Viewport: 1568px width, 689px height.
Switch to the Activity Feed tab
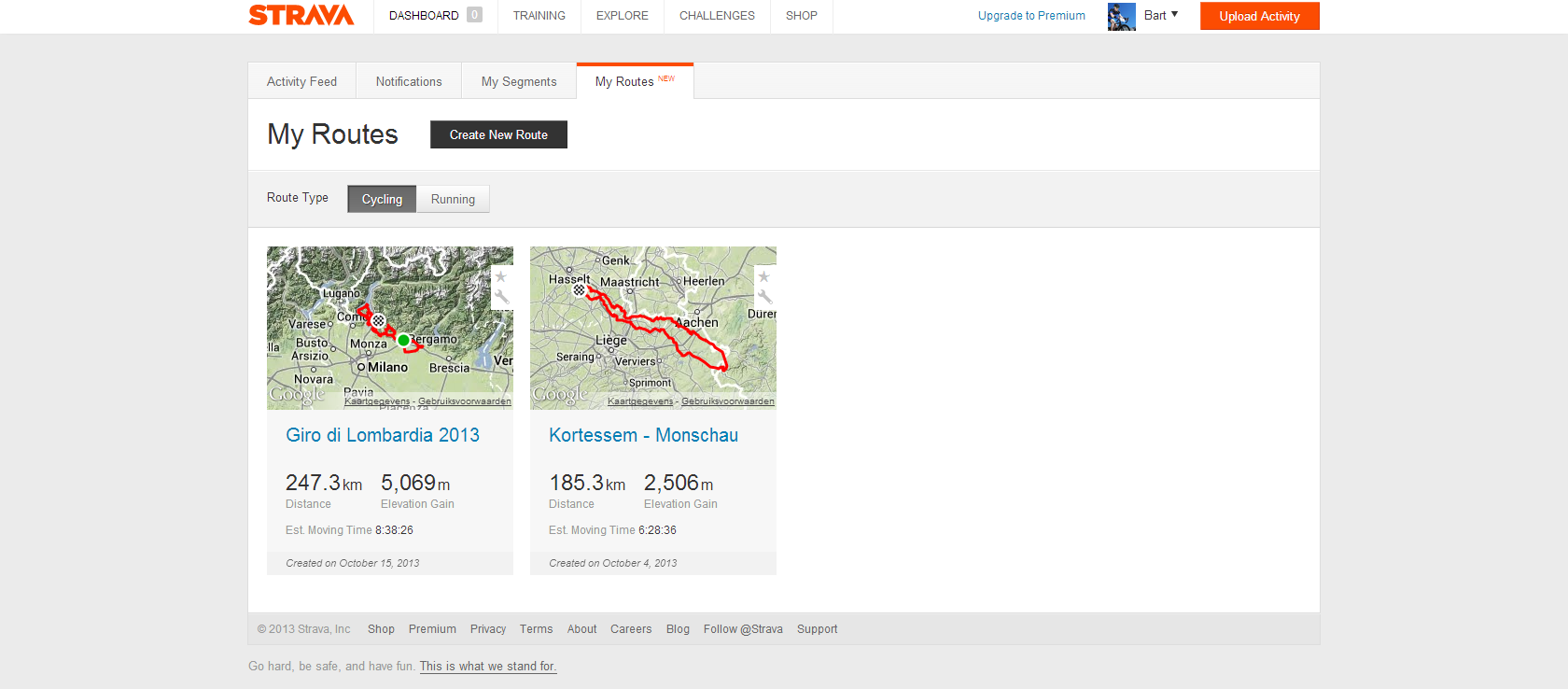pyautogui.click(x=301, y=82)
